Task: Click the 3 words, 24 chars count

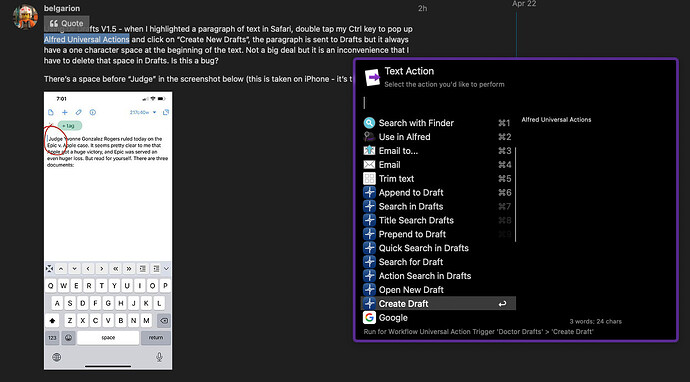Action: (595, 321)
